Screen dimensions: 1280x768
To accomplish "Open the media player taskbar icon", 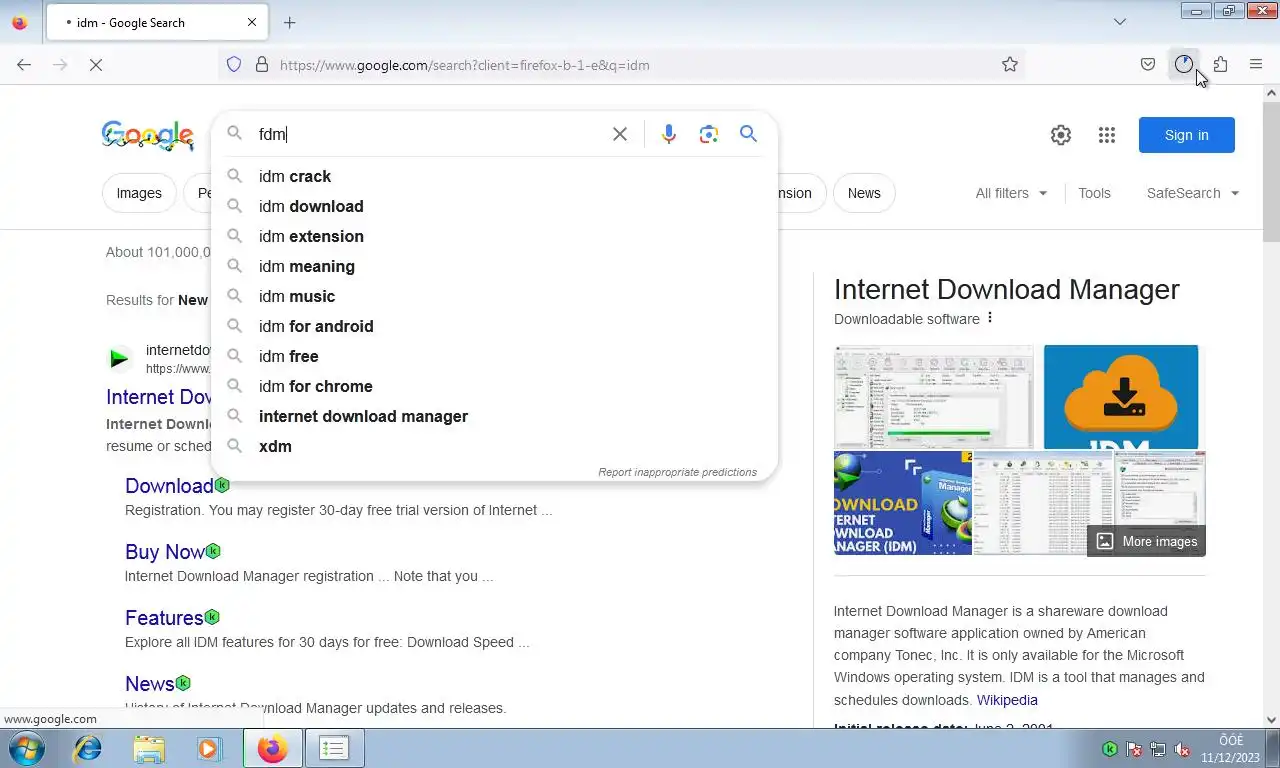I will 209,748.
